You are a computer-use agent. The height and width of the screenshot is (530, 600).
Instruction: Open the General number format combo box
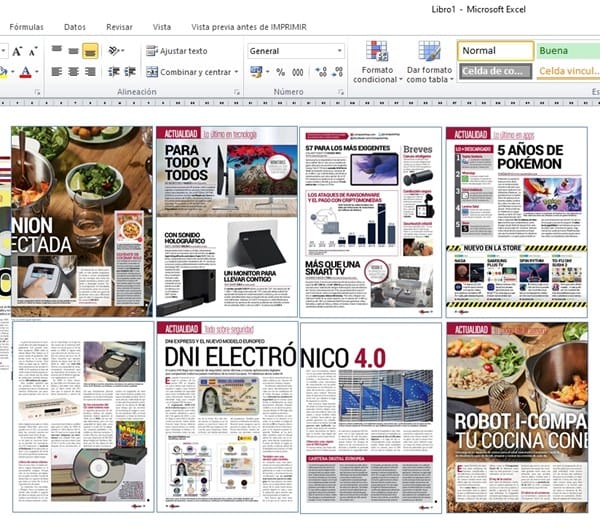click(296, 51)
